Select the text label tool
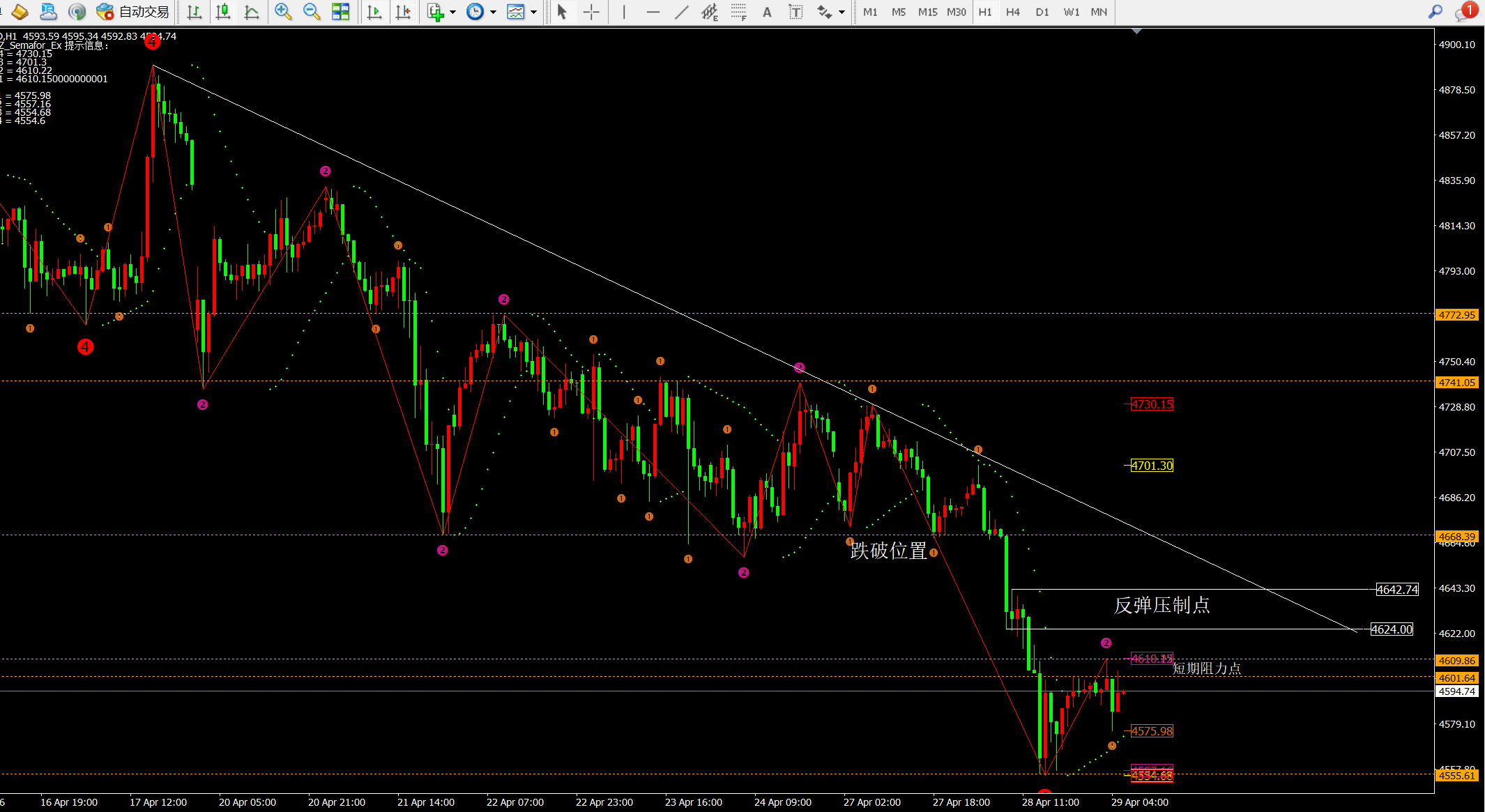1485x812 pixels. (x=795, y=12)
